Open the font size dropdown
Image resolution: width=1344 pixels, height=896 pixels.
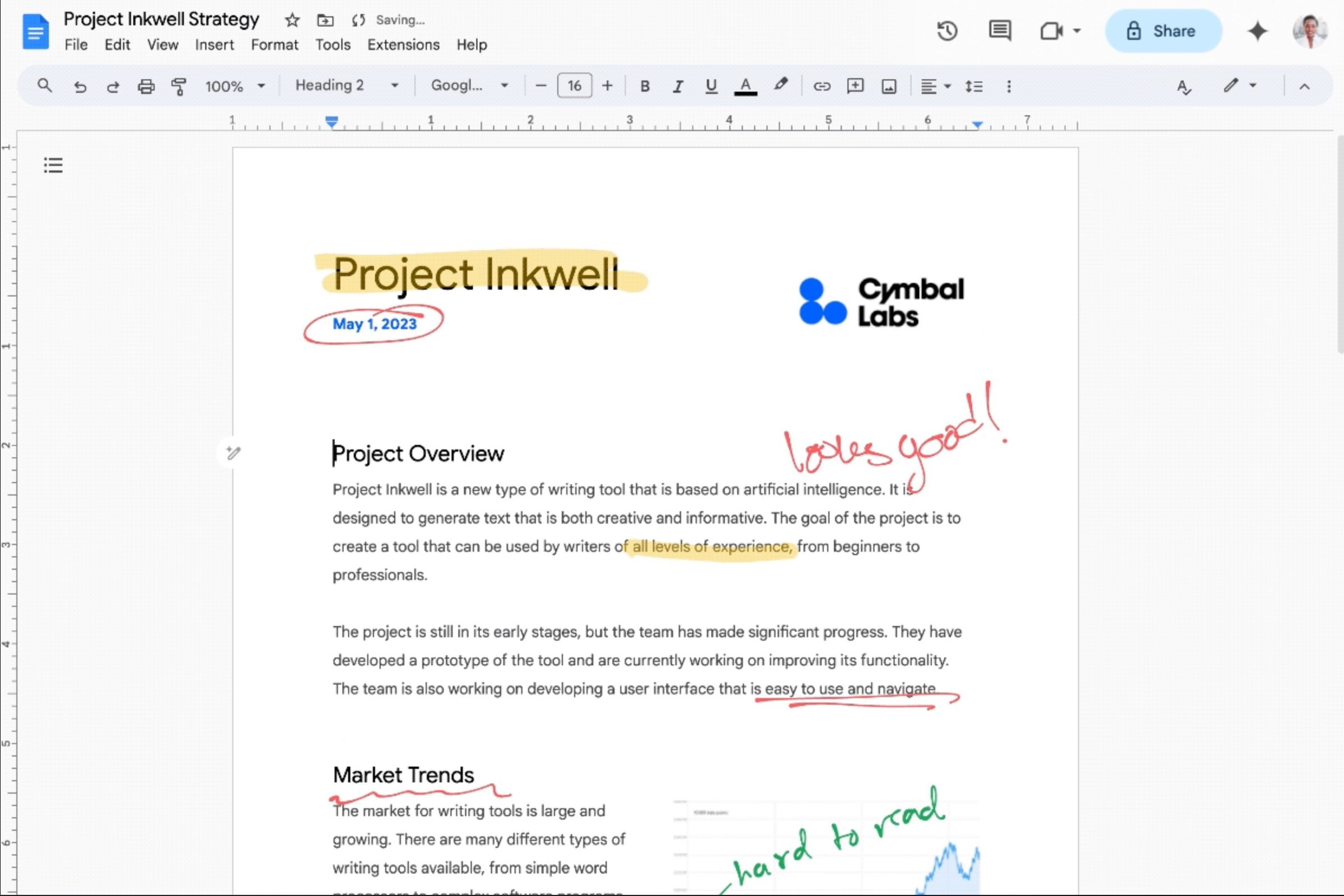point(574,85)
